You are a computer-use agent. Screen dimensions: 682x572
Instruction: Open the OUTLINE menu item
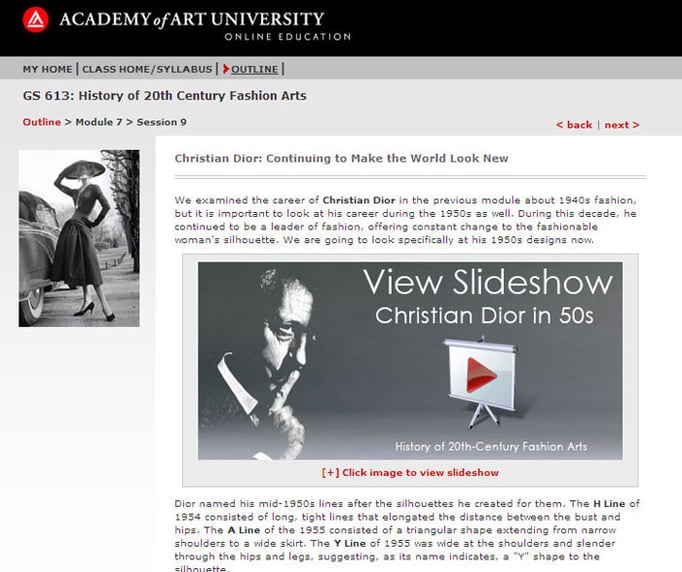pyautogui.click(x=254, y=69)
